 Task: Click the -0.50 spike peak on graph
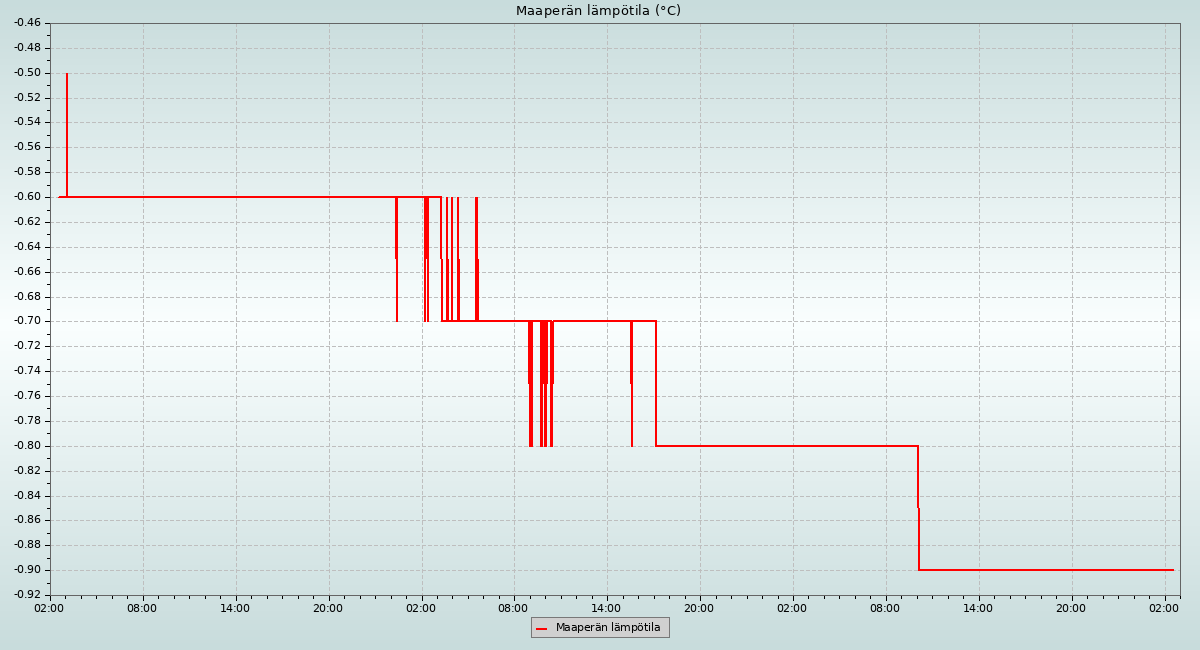tap(67, 75)
